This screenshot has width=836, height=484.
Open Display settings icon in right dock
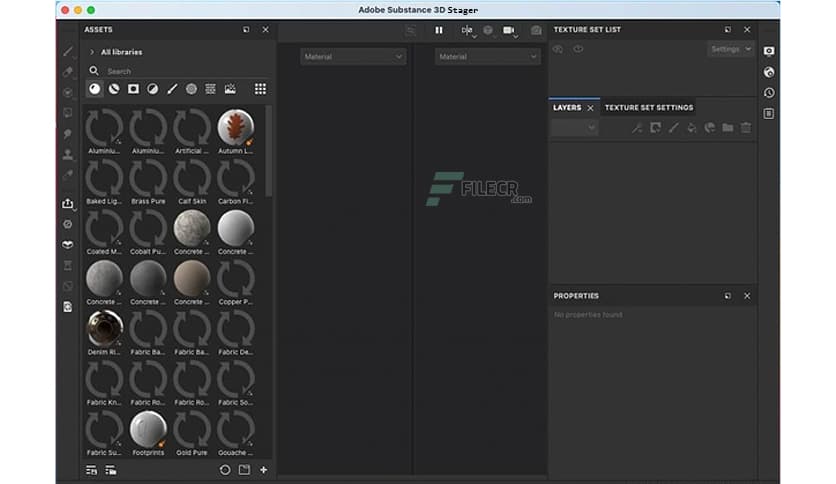click(x=769, y=51)
